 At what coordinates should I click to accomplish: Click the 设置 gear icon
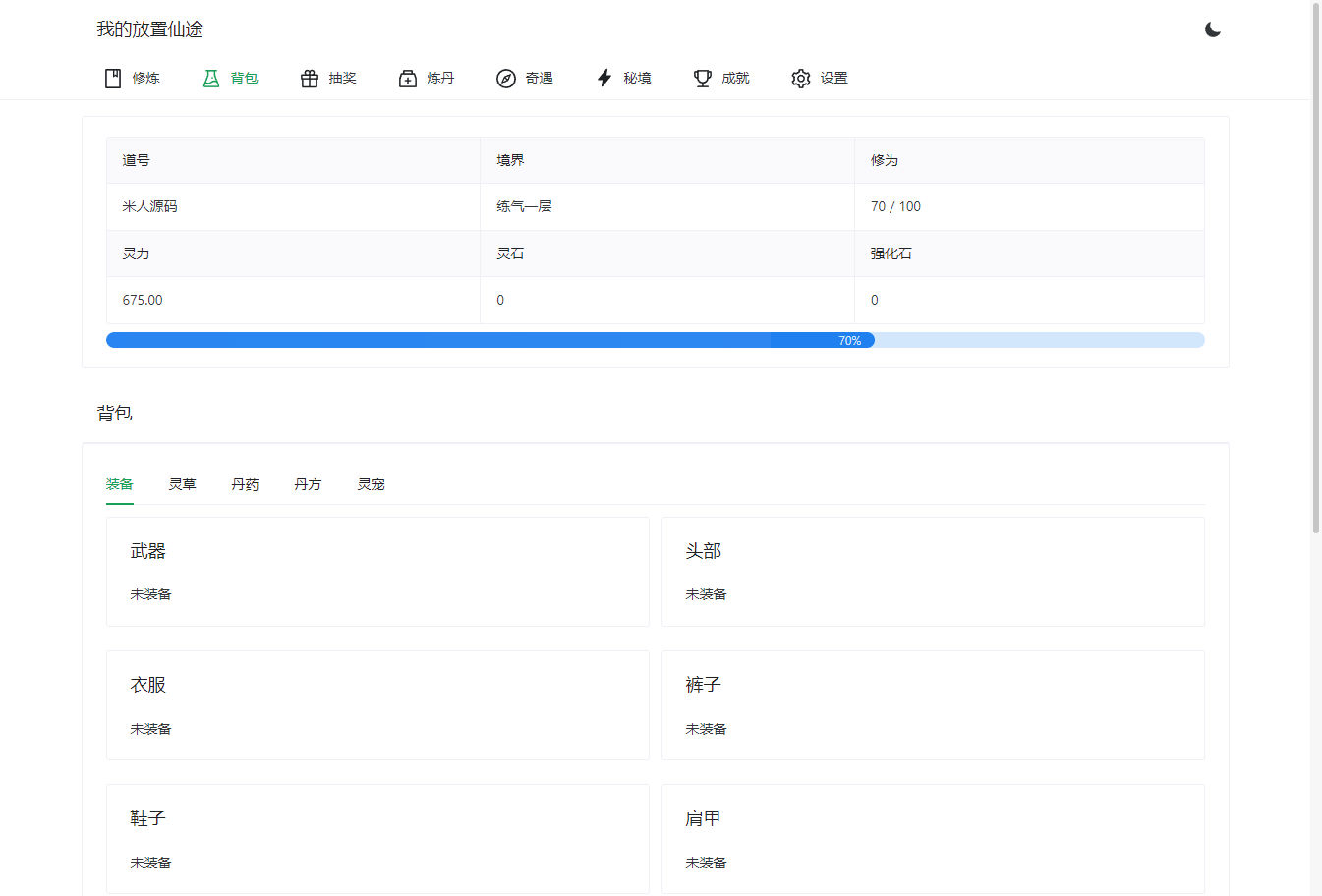801,79
